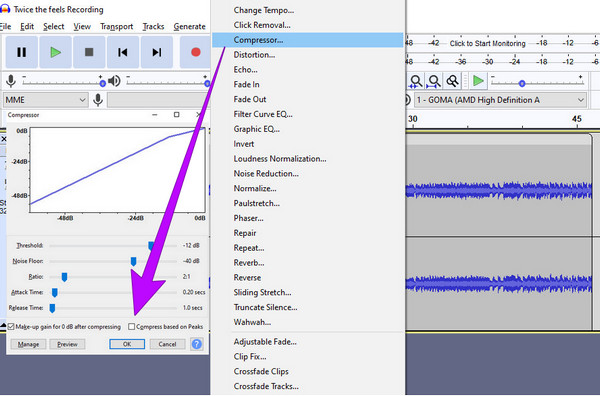
Task: Click the Noise Floor slider handle
Action: (x=133, y=261)
